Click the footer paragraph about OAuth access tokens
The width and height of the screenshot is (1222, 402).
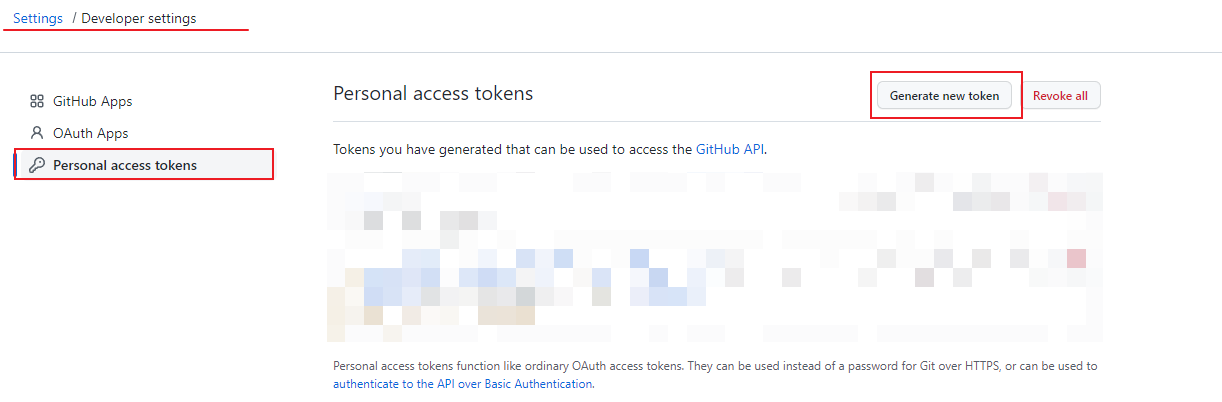coord(715,375)
